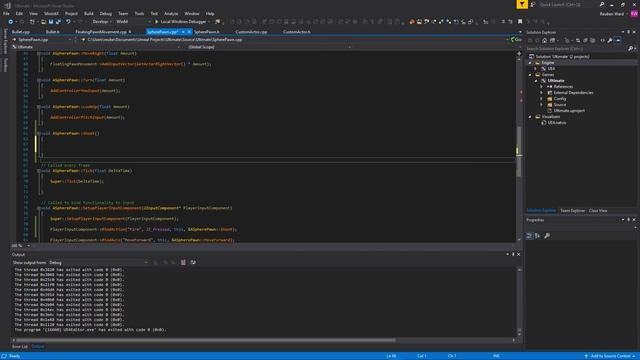Click the Show All Files icon in Solution Explorer
The image size is (640, 360).
593,40
